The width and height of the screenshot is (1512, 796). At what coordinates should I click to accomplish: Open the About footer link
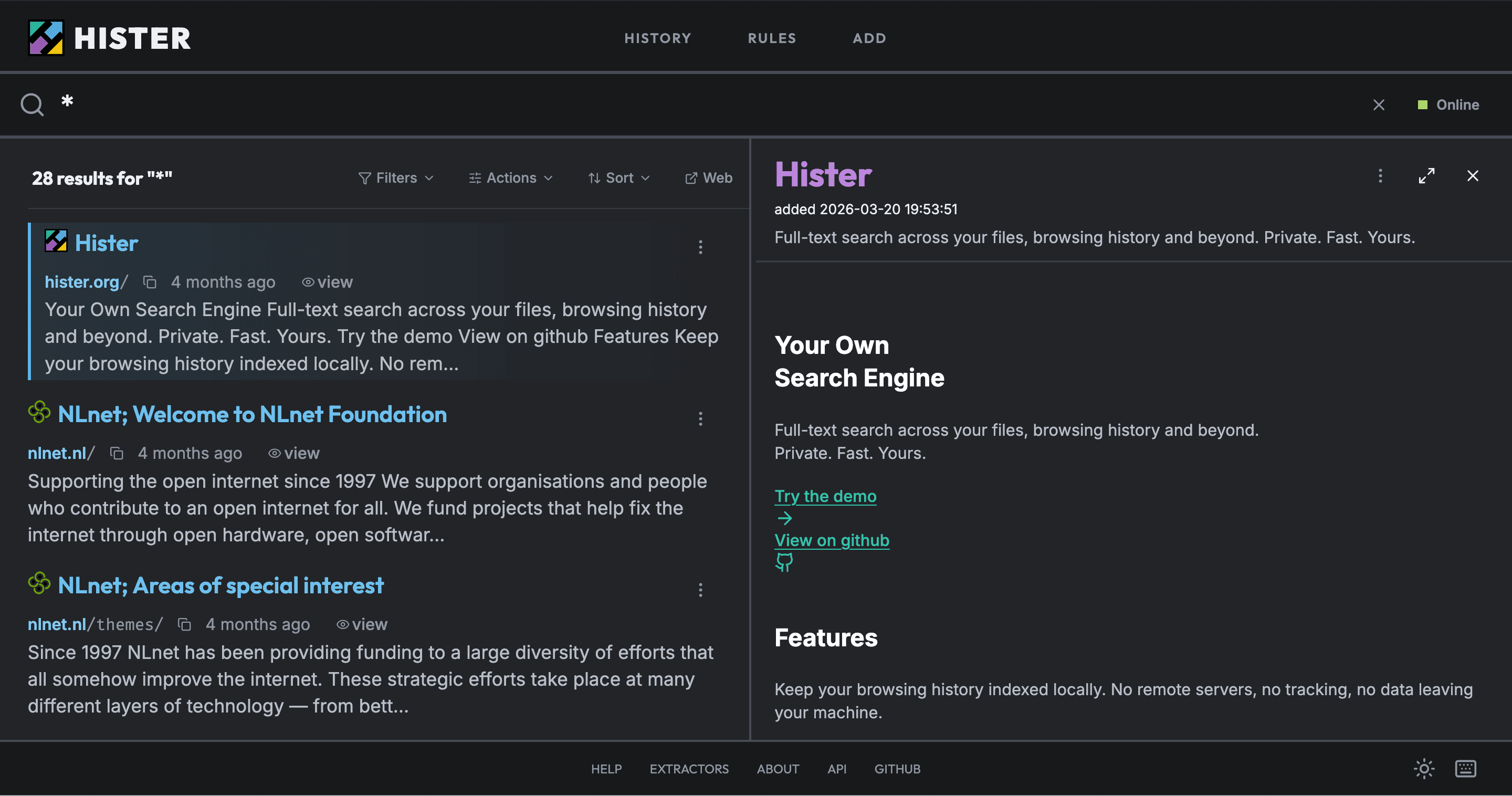[778, 769]
